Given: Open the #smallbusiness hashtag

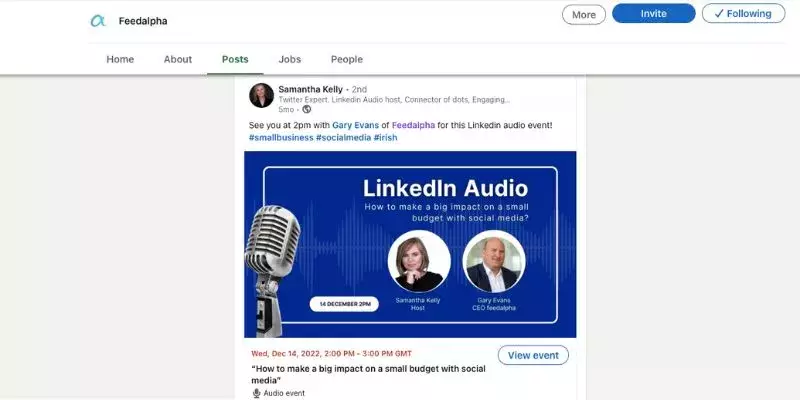Looking at the screenshot, I should coord(281,138).
